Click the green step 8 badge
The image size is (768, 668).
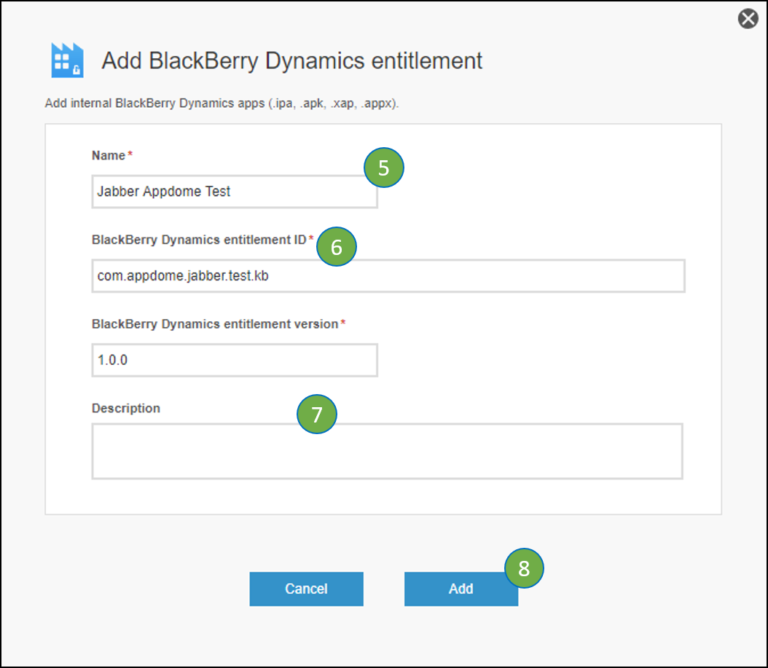[x=524, y=568]
